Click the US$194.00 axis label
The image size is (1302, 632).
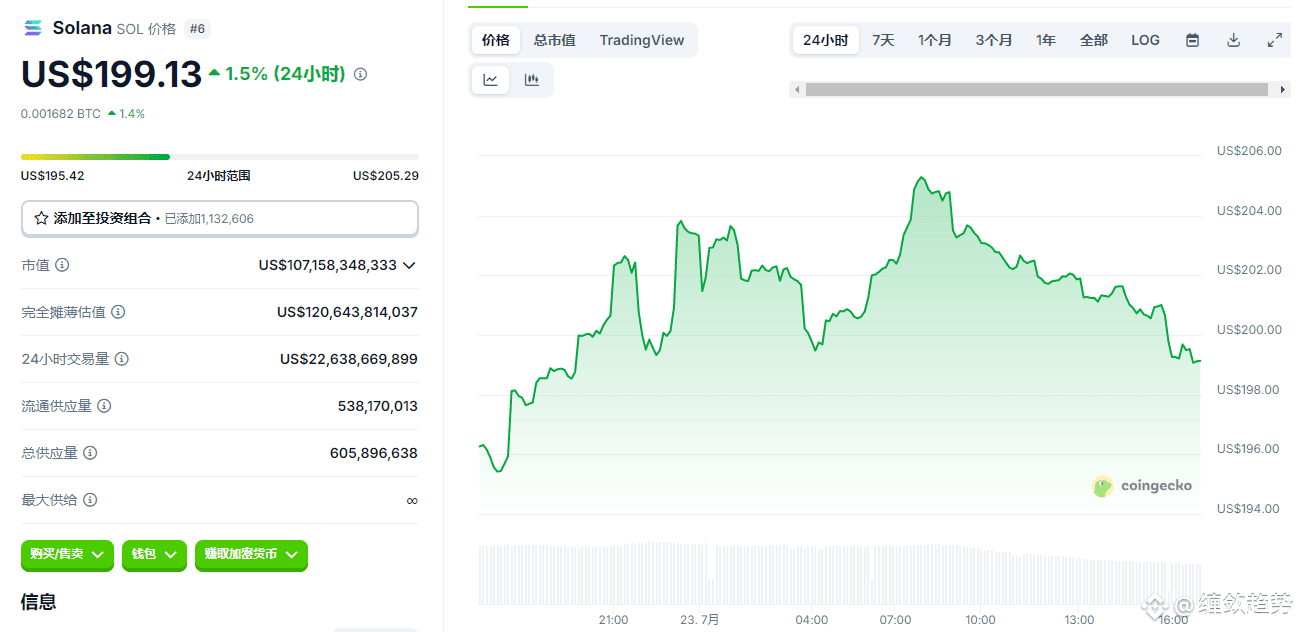(x=1248, y=509)
